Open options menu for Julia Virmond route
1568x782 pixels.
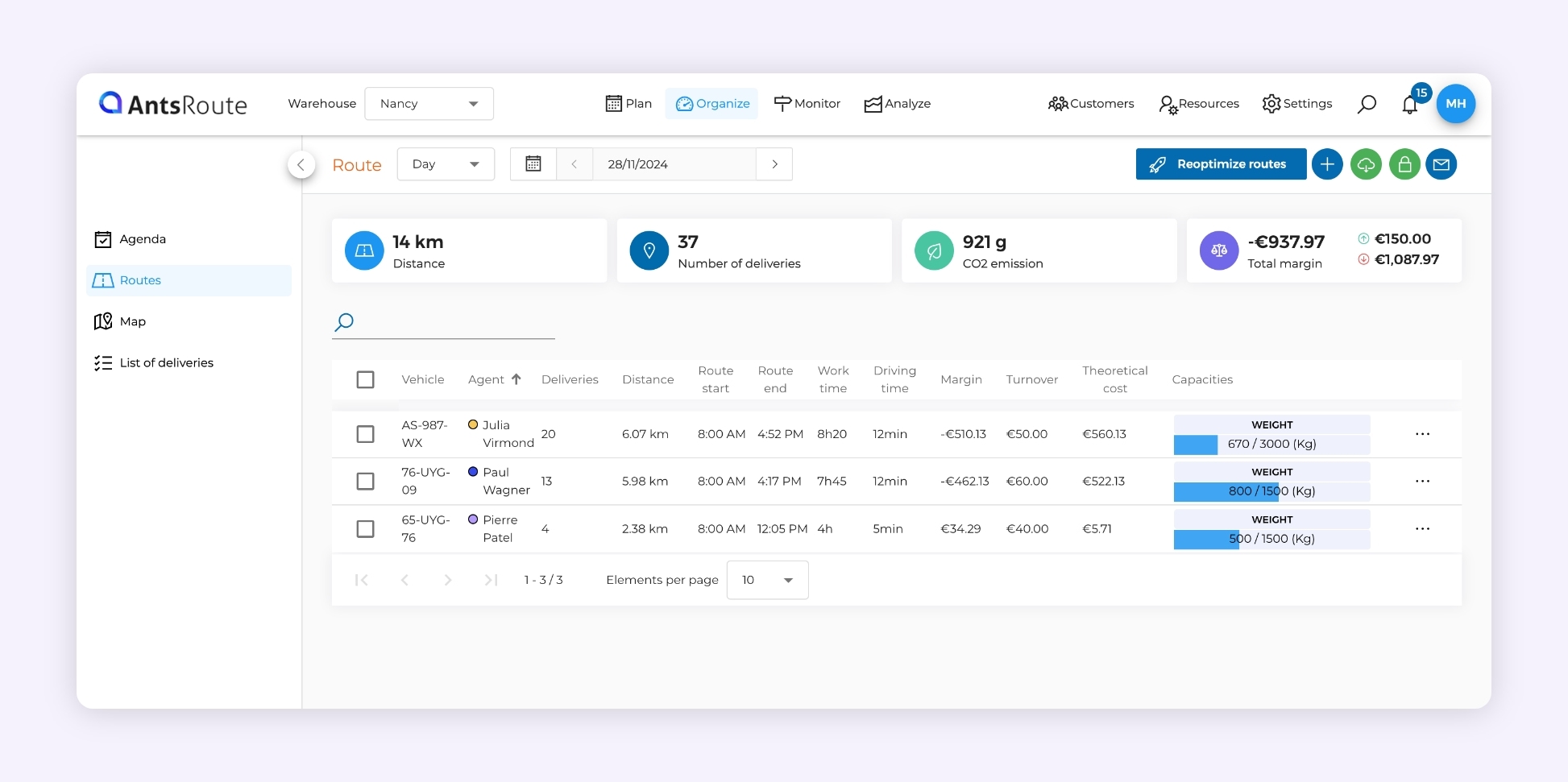tap(1422, 434)
